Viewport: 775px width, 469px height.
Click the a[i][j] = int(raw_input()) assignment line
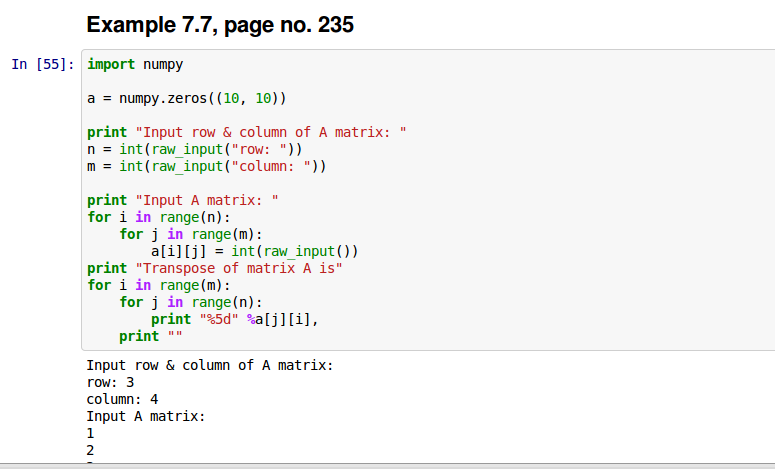[254, 251]
